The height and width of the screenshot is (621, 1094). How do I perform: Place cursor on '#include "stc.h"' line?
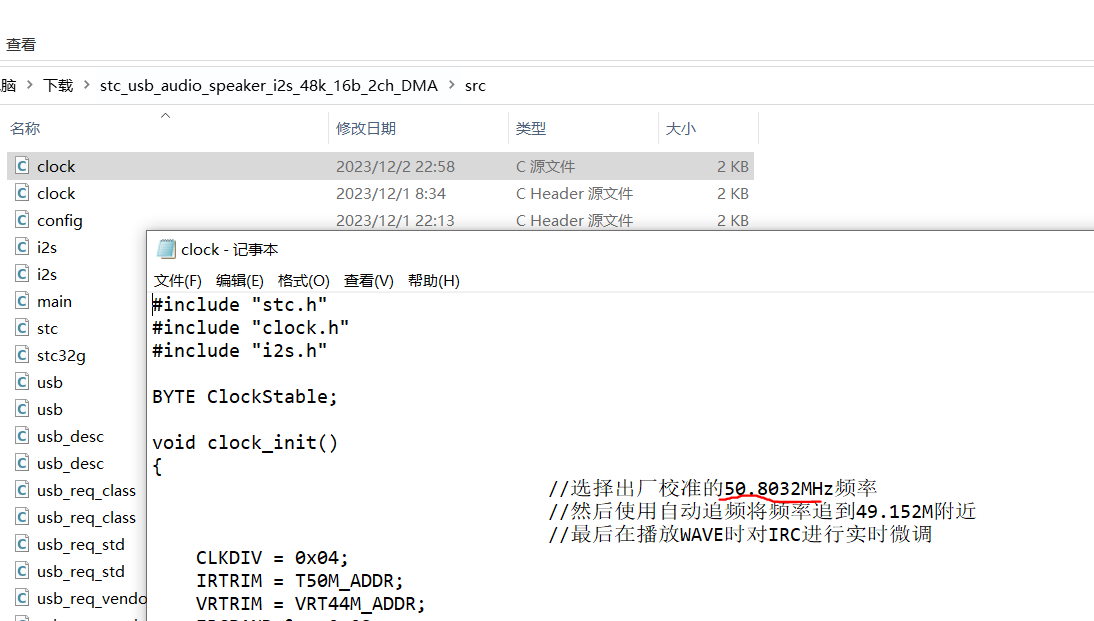[239, 304]
